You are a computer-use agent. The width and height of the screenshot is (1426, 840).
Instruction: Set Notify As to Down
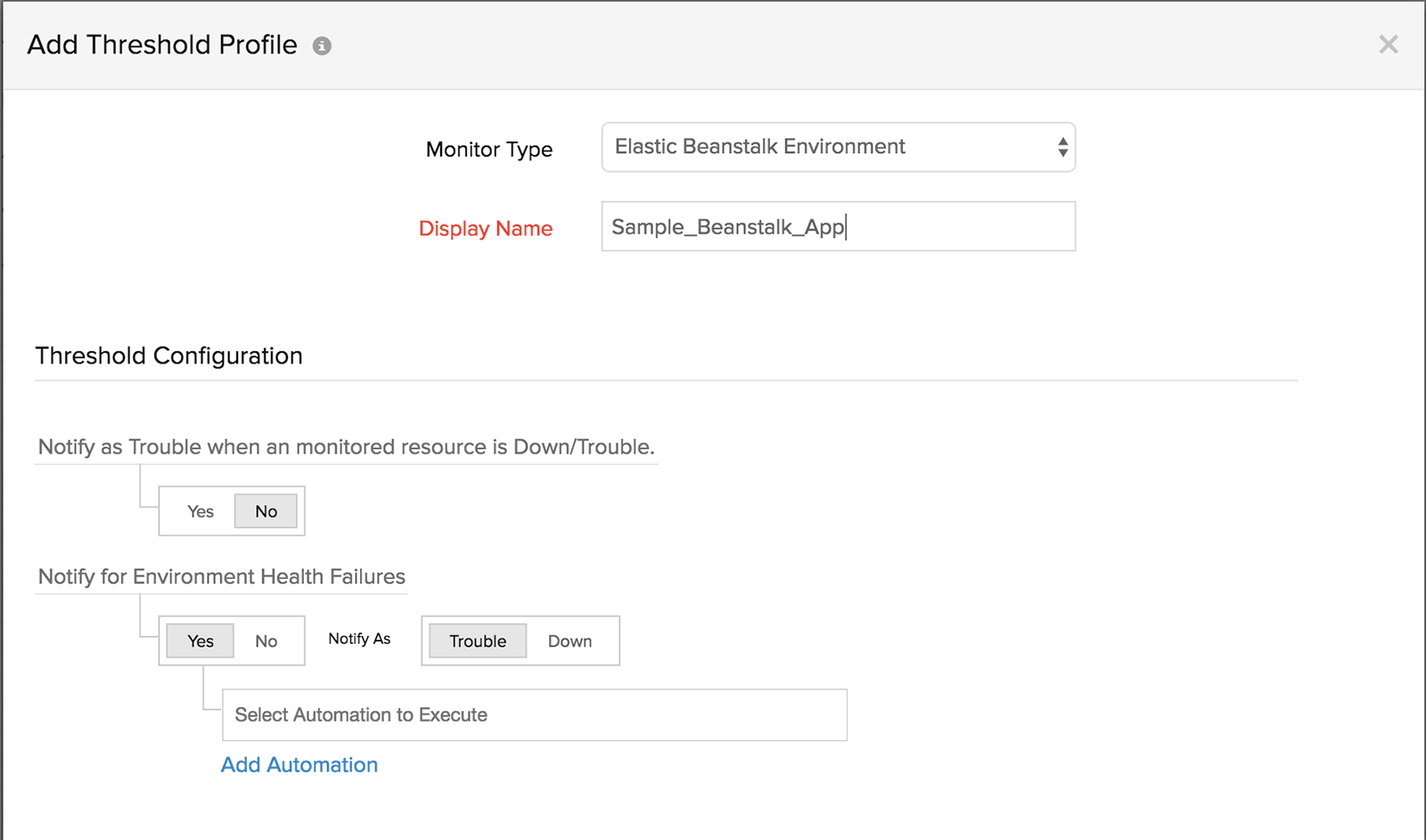[x=570, y=641]
